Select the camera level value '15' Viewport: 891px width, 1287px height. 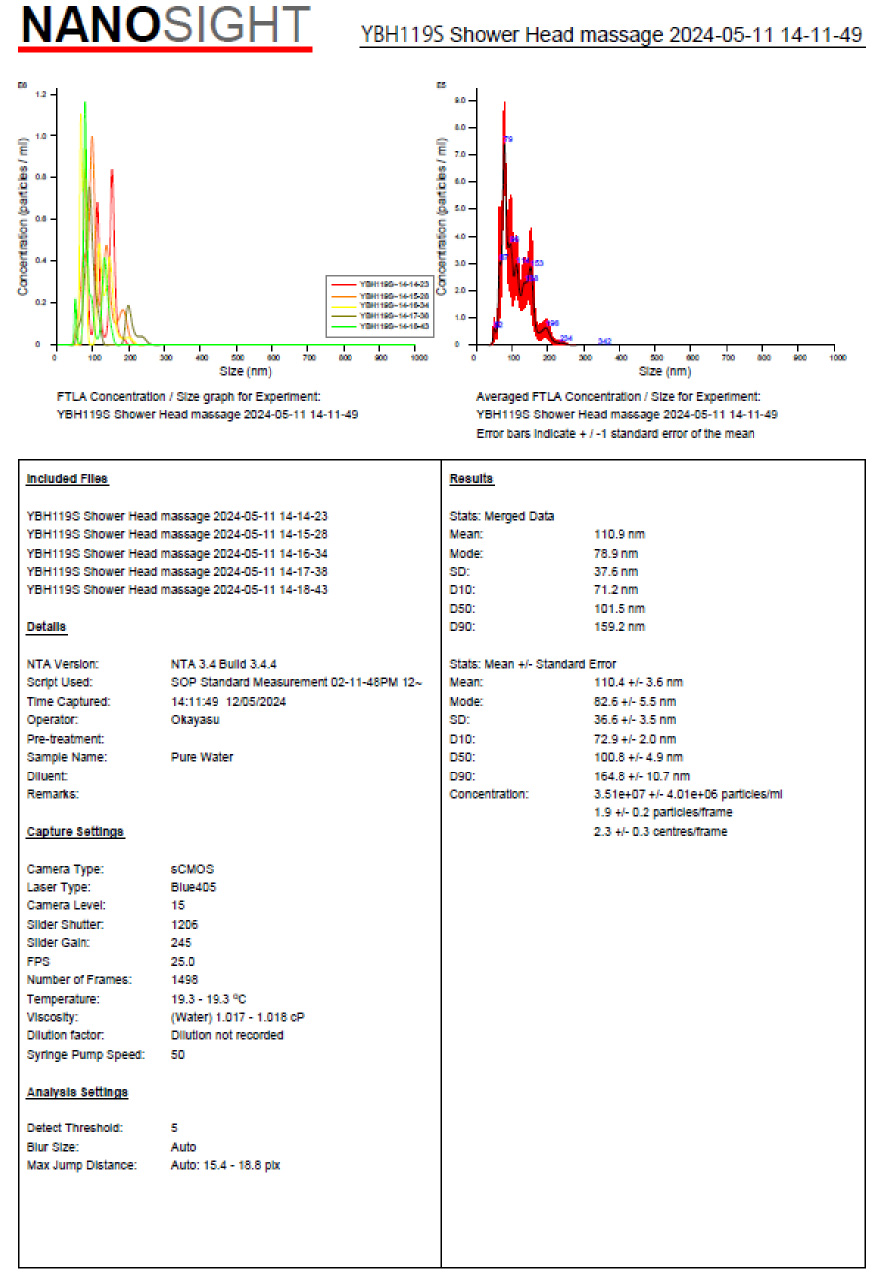(x=178, y=905)
